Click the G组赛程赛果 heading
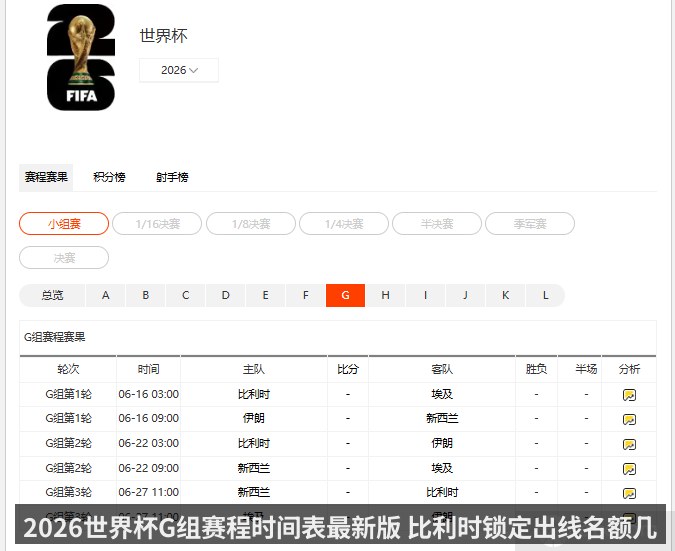 click(55, 337)
